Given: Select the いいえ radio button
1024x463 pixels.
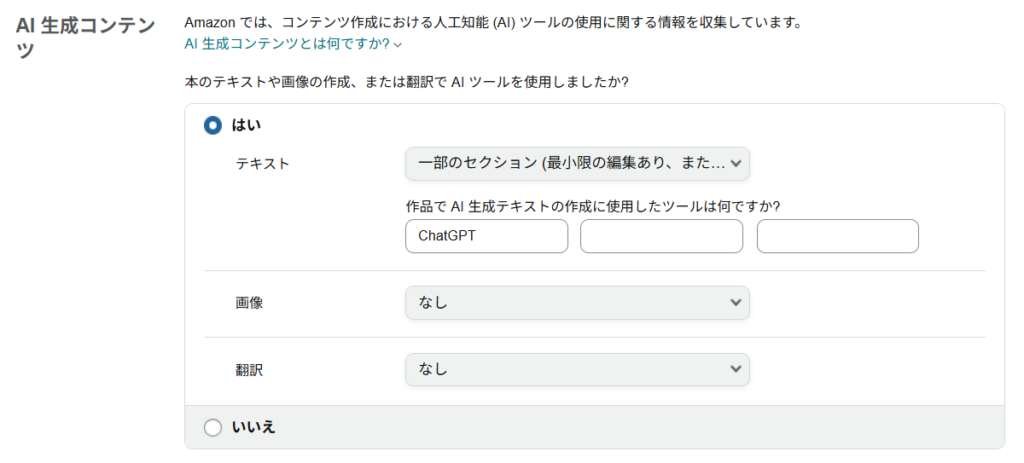Looking at the screenshot, I should [212, 428].
